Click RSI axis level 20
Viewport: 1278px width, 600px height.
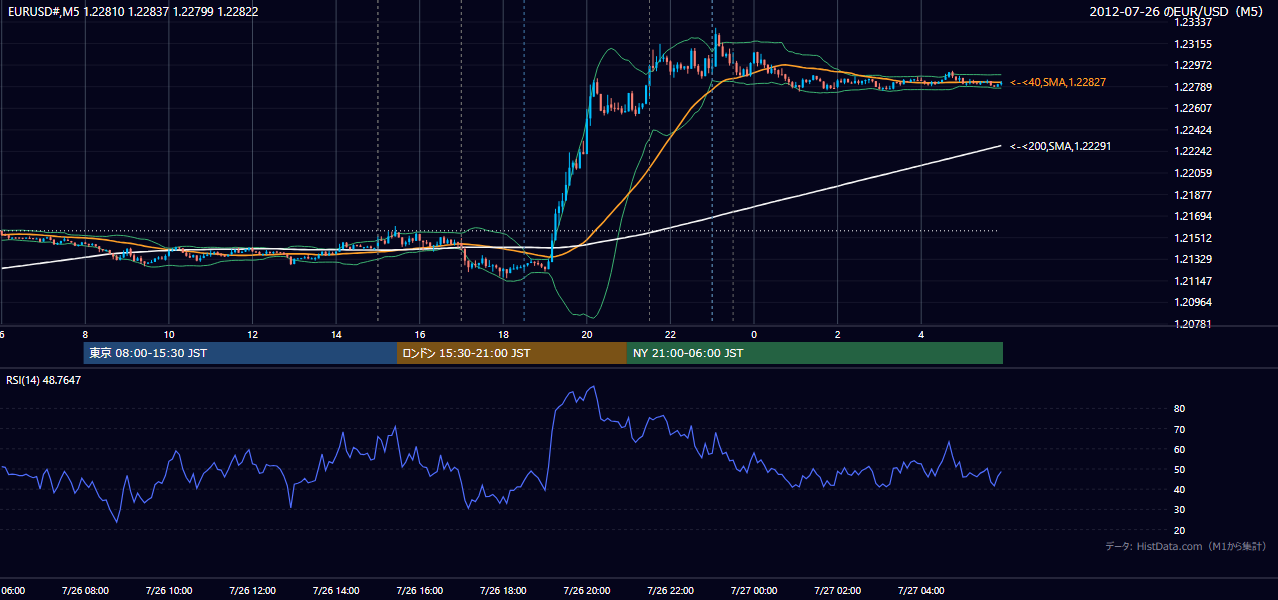pos(1180,530)
